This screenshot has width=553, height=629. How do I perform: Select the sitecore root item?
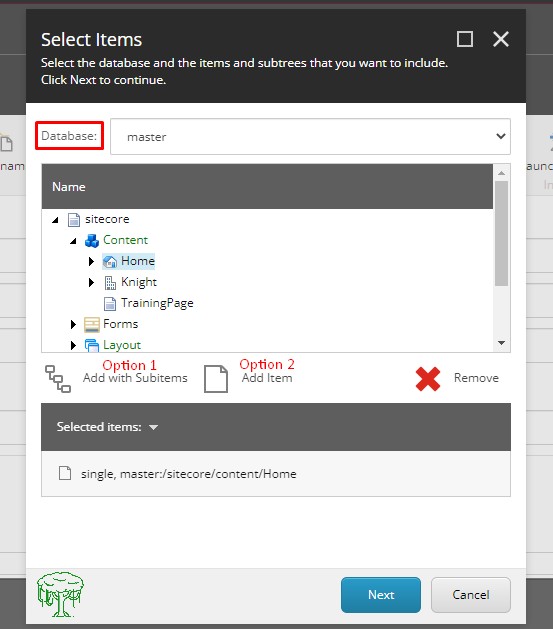click(107, 219)
